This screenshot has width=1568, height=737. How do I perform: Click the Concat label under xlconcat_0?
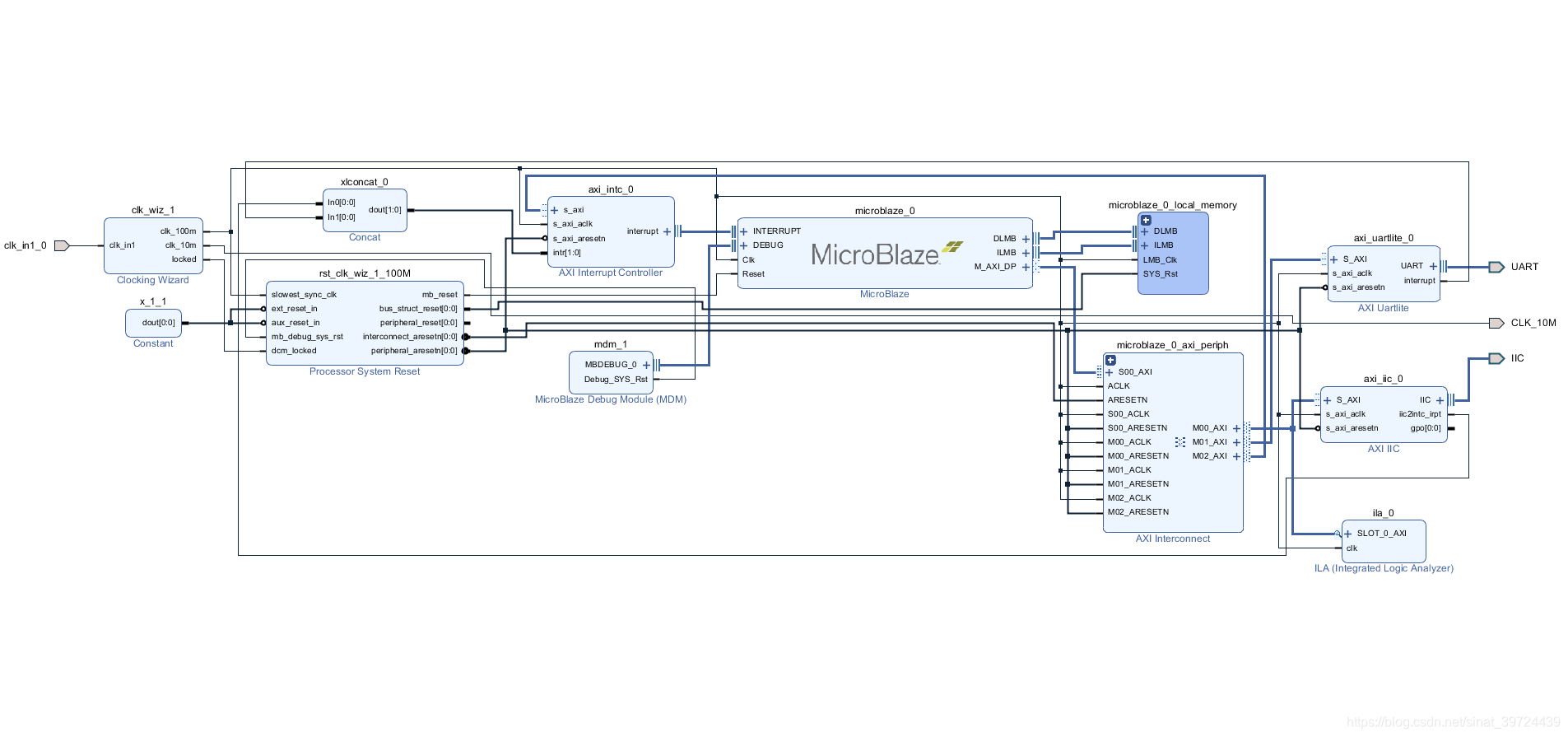pos(365,237)
